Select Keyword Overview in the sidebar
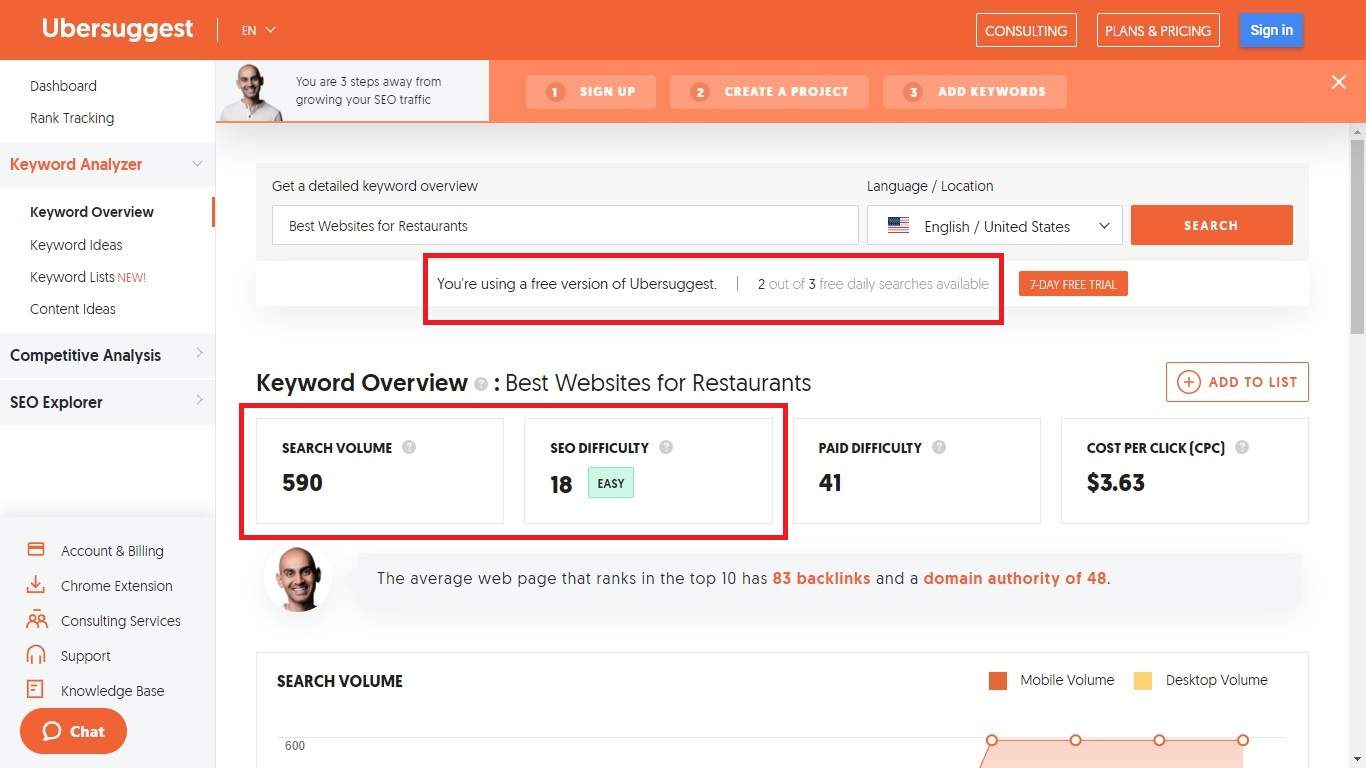 (x=92, y=212)
